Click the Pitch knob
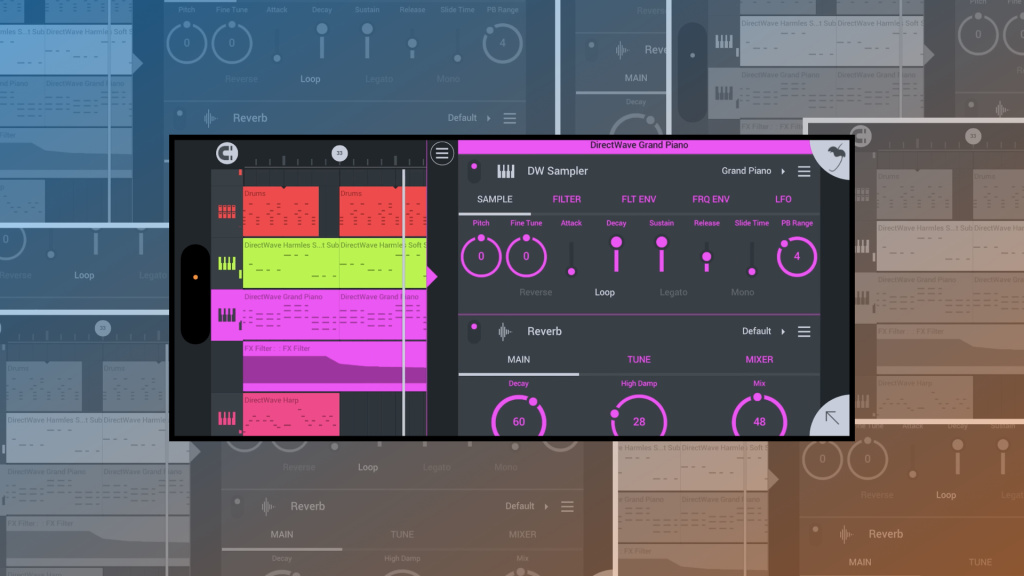The image size is (1024, 576). pos(481,256)
